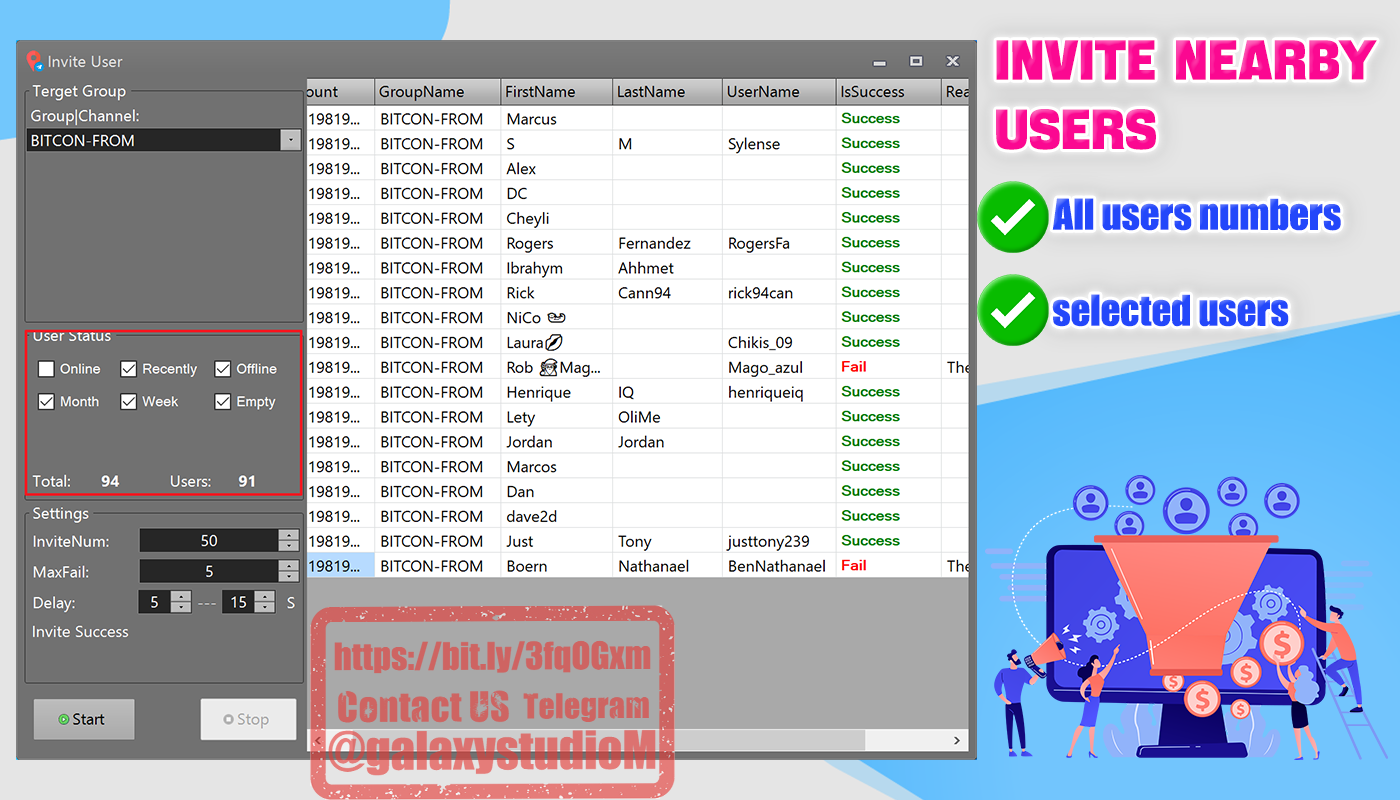Viewport: 1400px width, 800px height.
Task: Click the Start button
Action: pyautogui.click(x=84, y=719)
